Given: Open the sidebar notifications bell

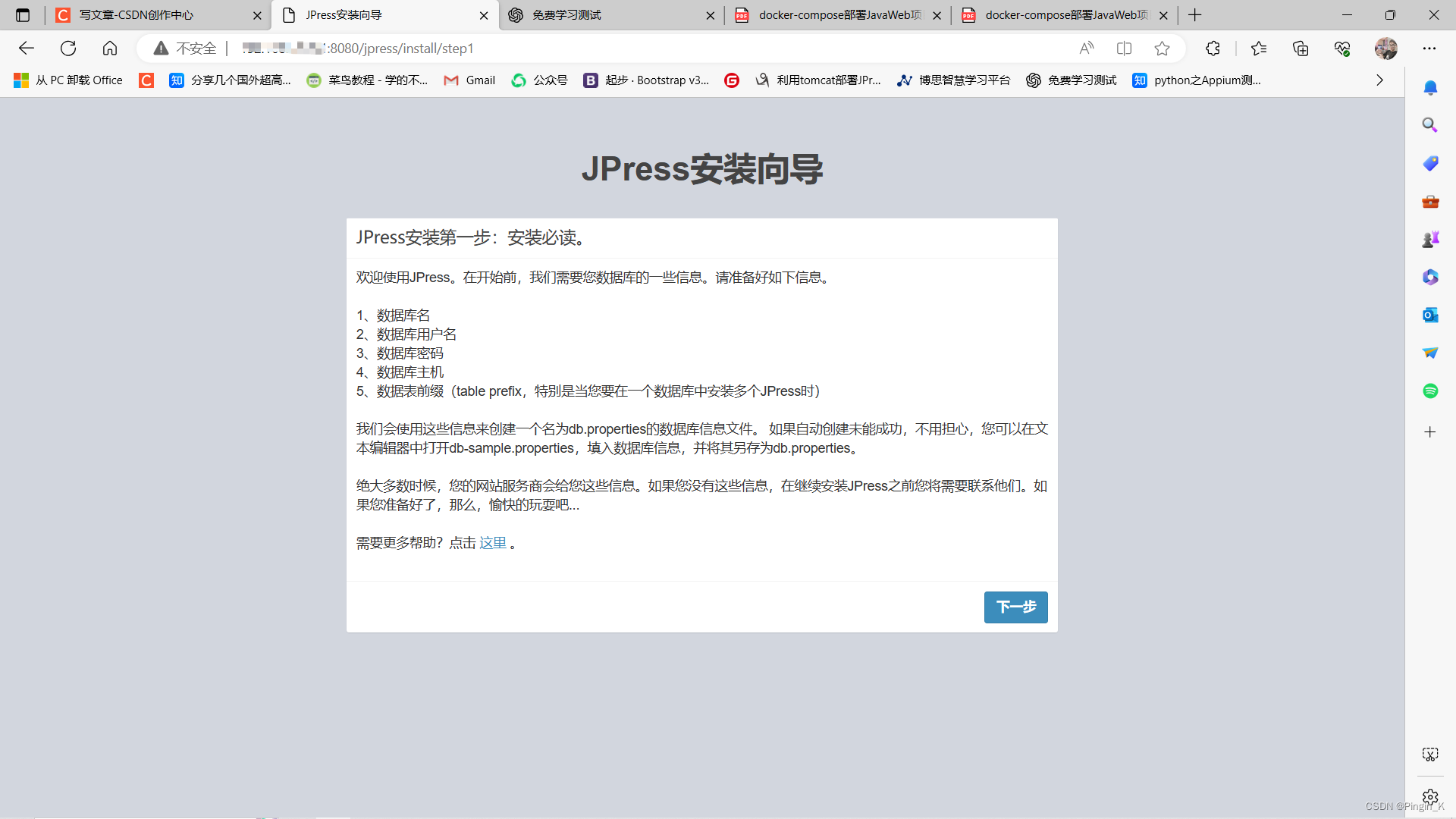Looking at the screenshot, I should coord(1429,87).
